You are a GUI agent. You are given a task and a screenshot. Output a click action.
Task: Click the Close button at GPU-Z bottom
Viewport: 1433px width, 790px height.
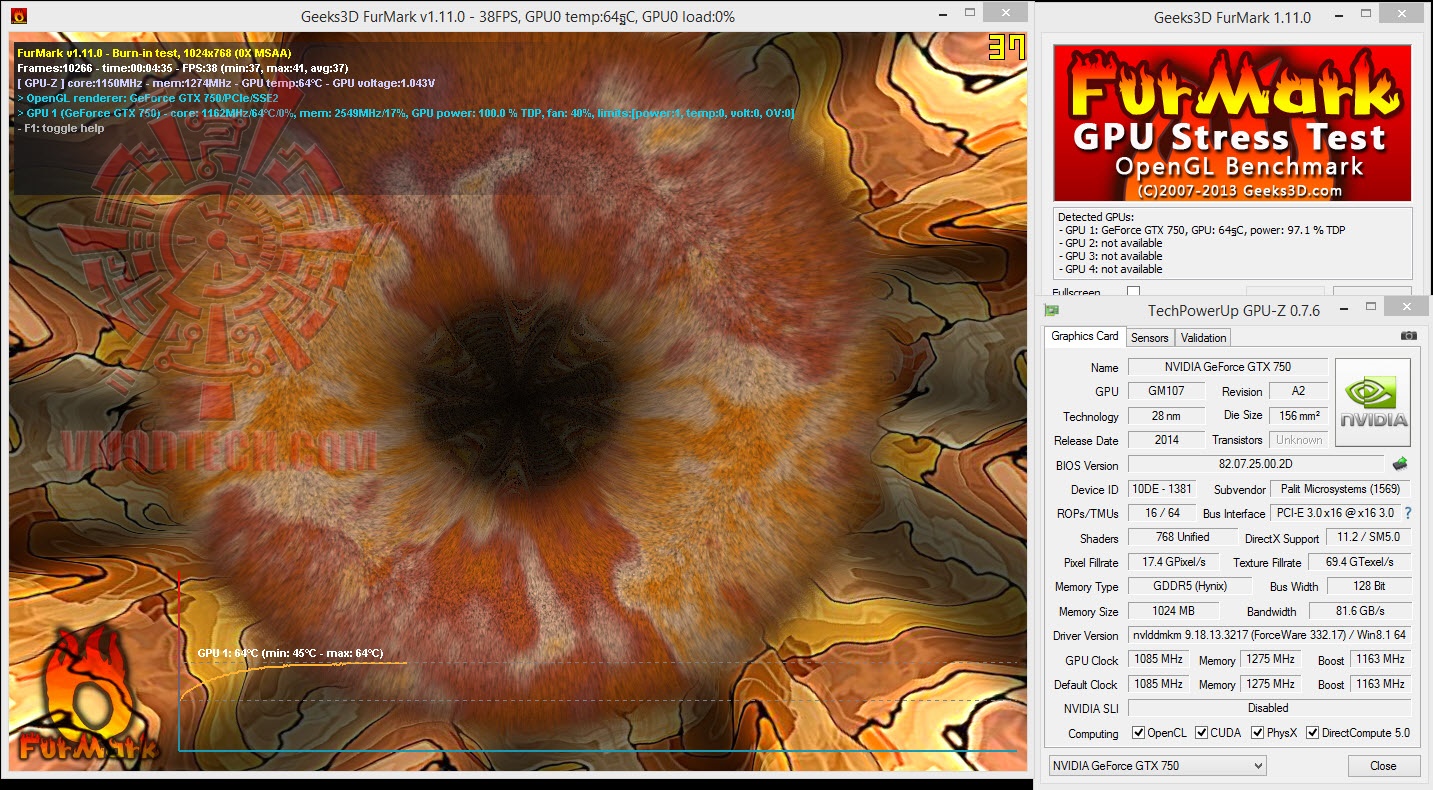pos(1384,766)
